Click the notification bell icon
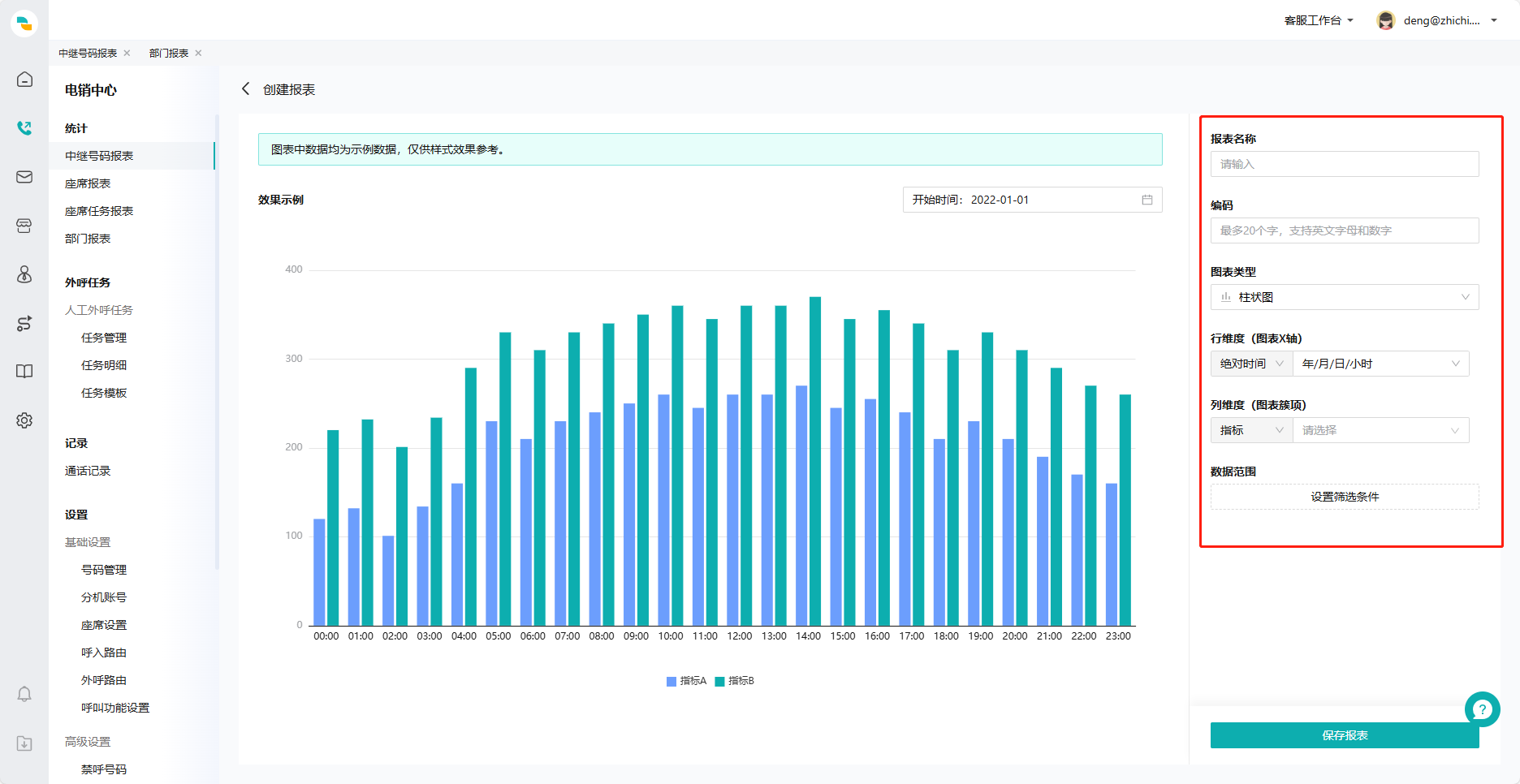This screenshot has width=1520, height=784. pyautogui.click(x=24, y=694)
